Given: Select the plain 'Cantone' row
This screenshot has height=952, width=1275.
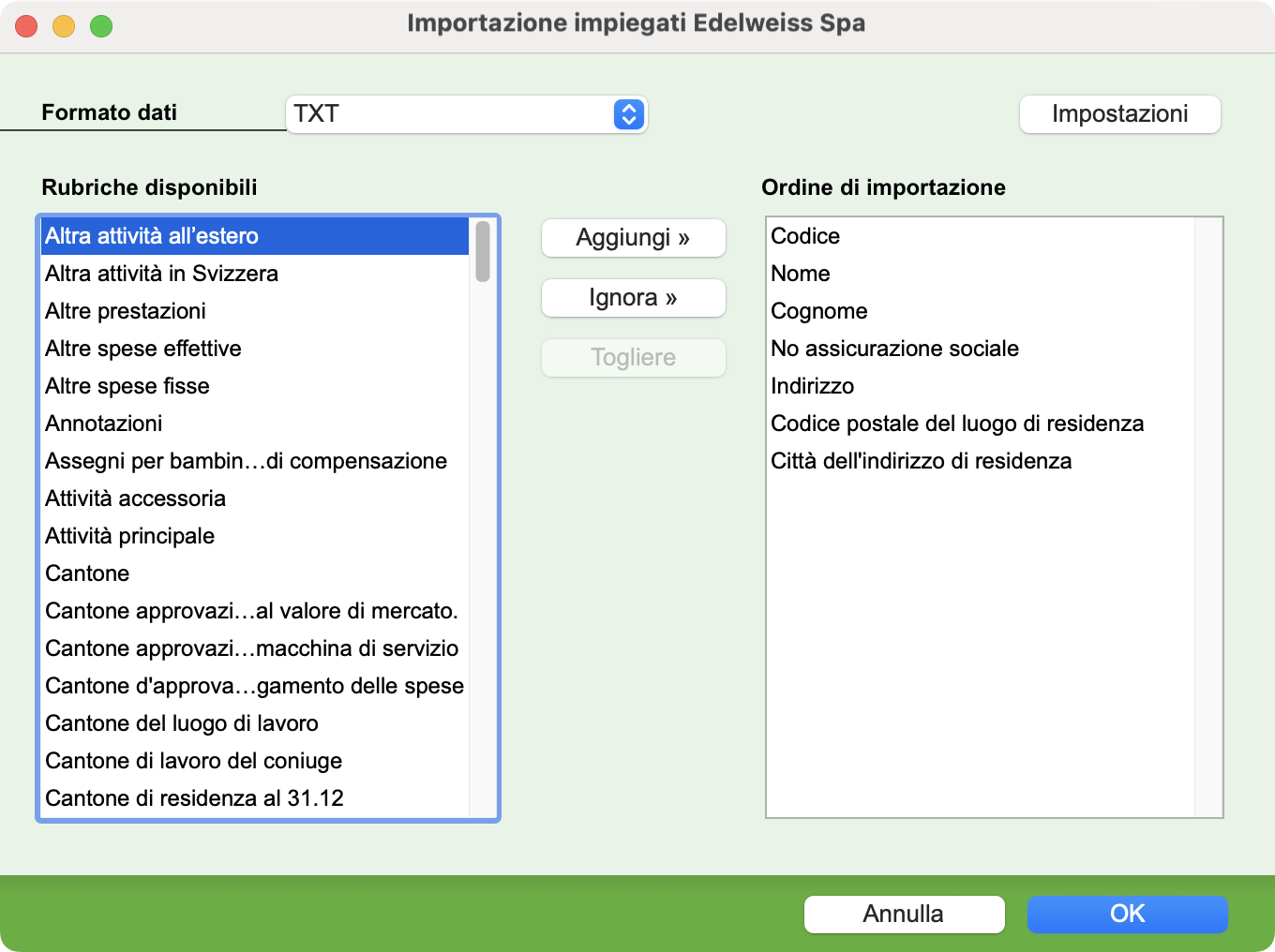Looking at the screenshot, I should coord(255,573).
